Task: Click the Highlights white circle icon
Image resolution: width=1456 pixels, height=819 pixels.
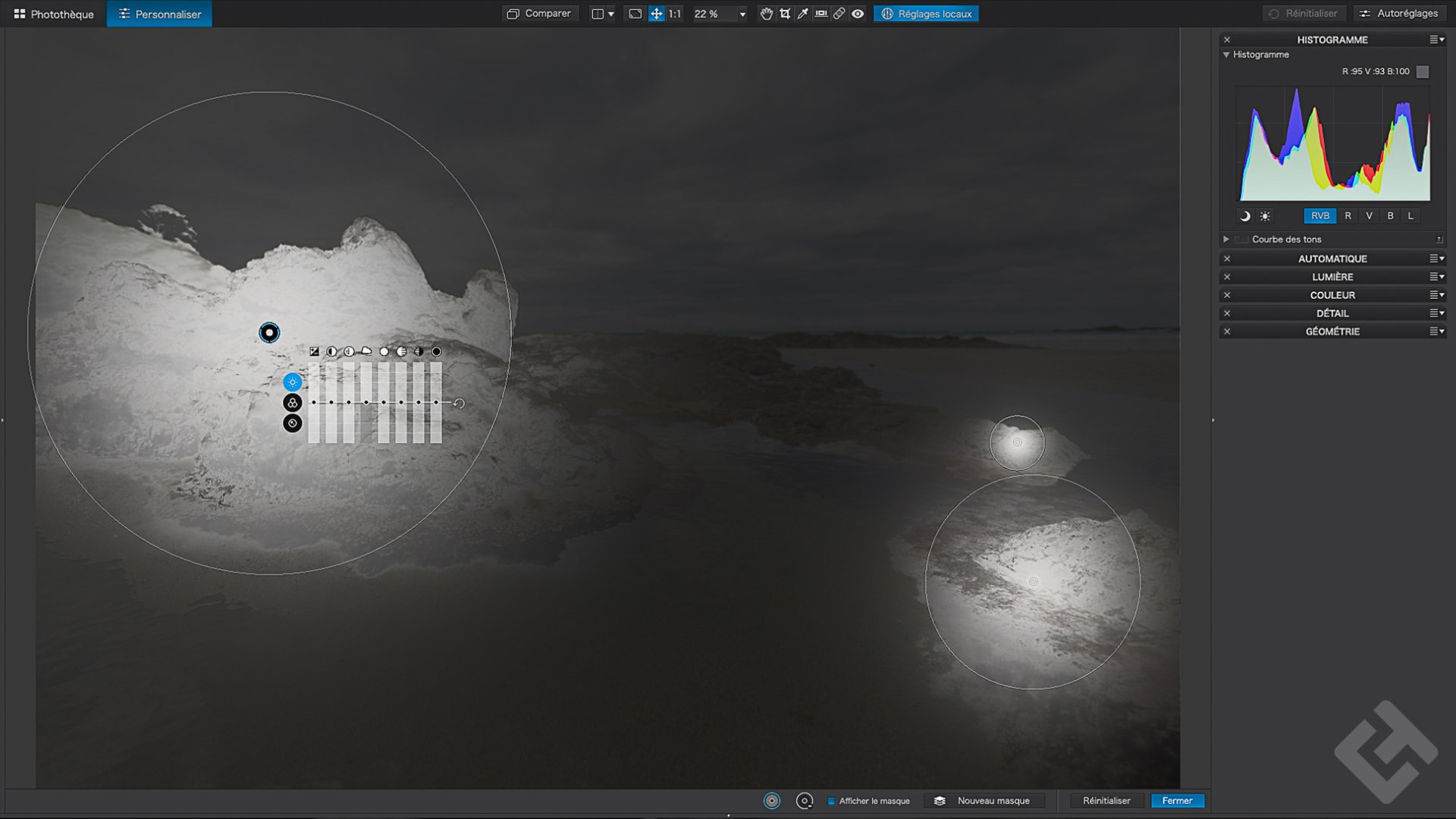Action: (384, 351)
